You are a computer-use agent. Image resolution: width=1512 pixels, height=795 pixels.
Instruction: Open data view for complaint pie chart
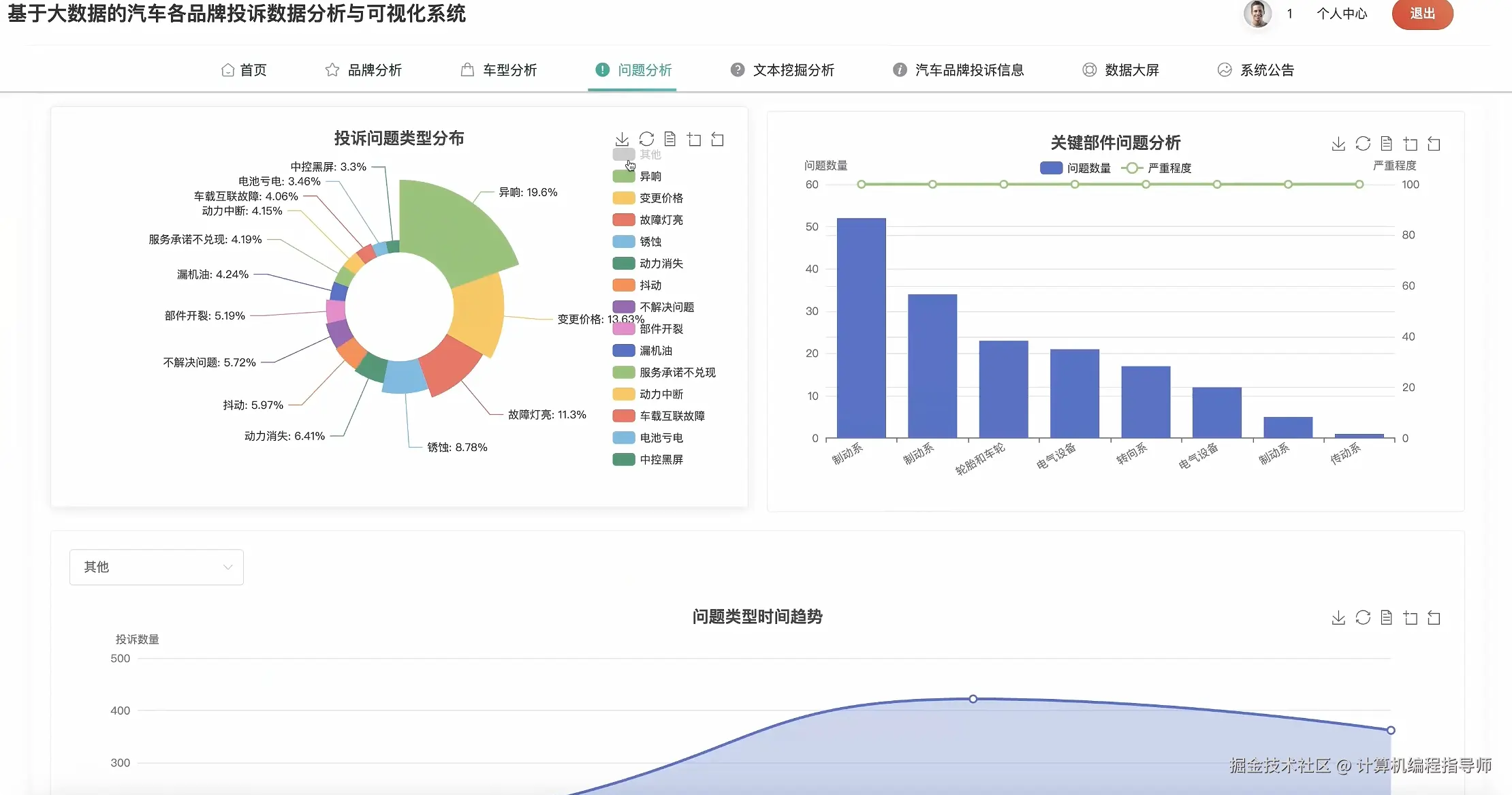670,140
